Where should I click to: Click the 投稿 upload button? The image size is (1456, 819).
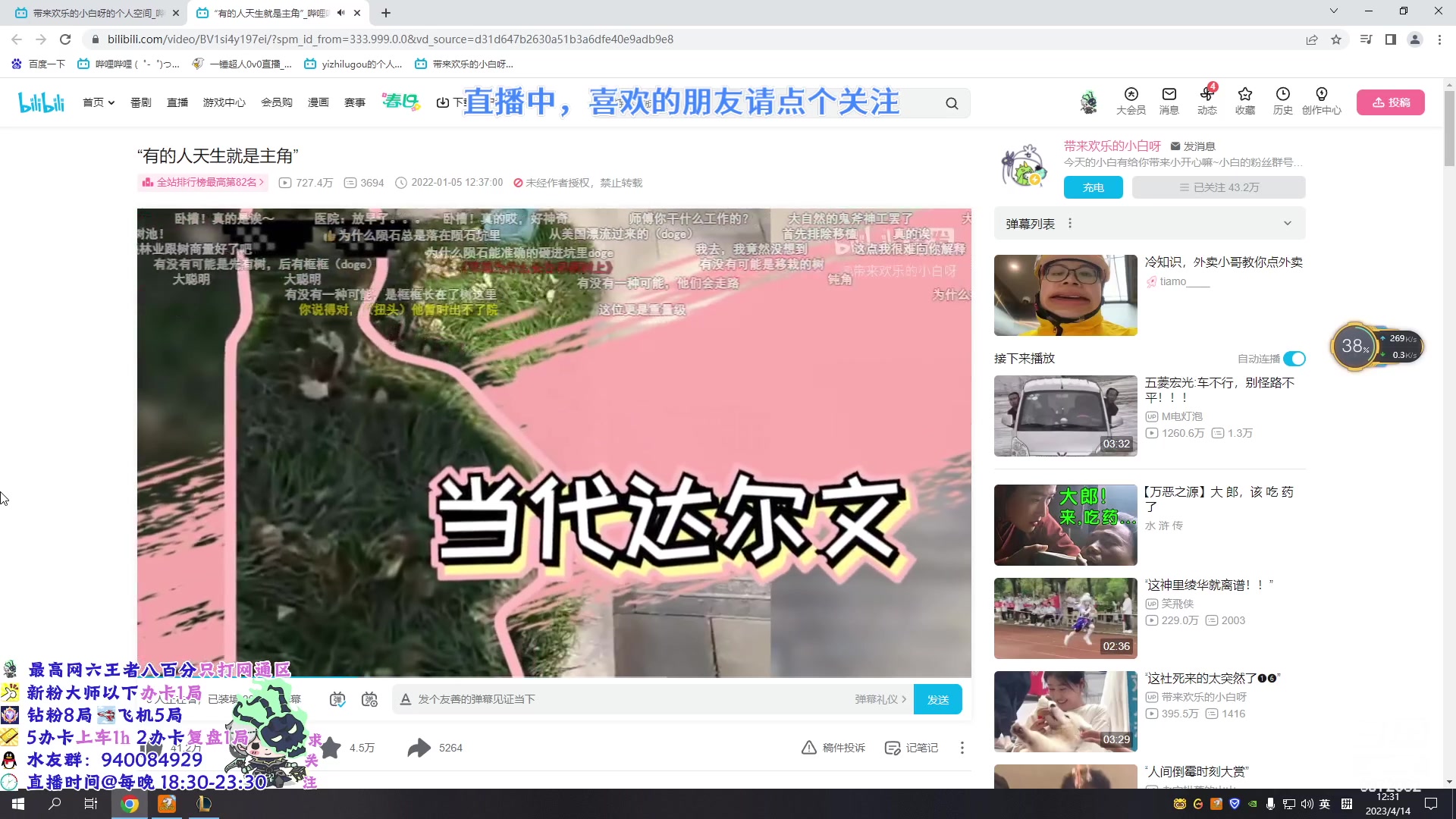pos(1390,102)
